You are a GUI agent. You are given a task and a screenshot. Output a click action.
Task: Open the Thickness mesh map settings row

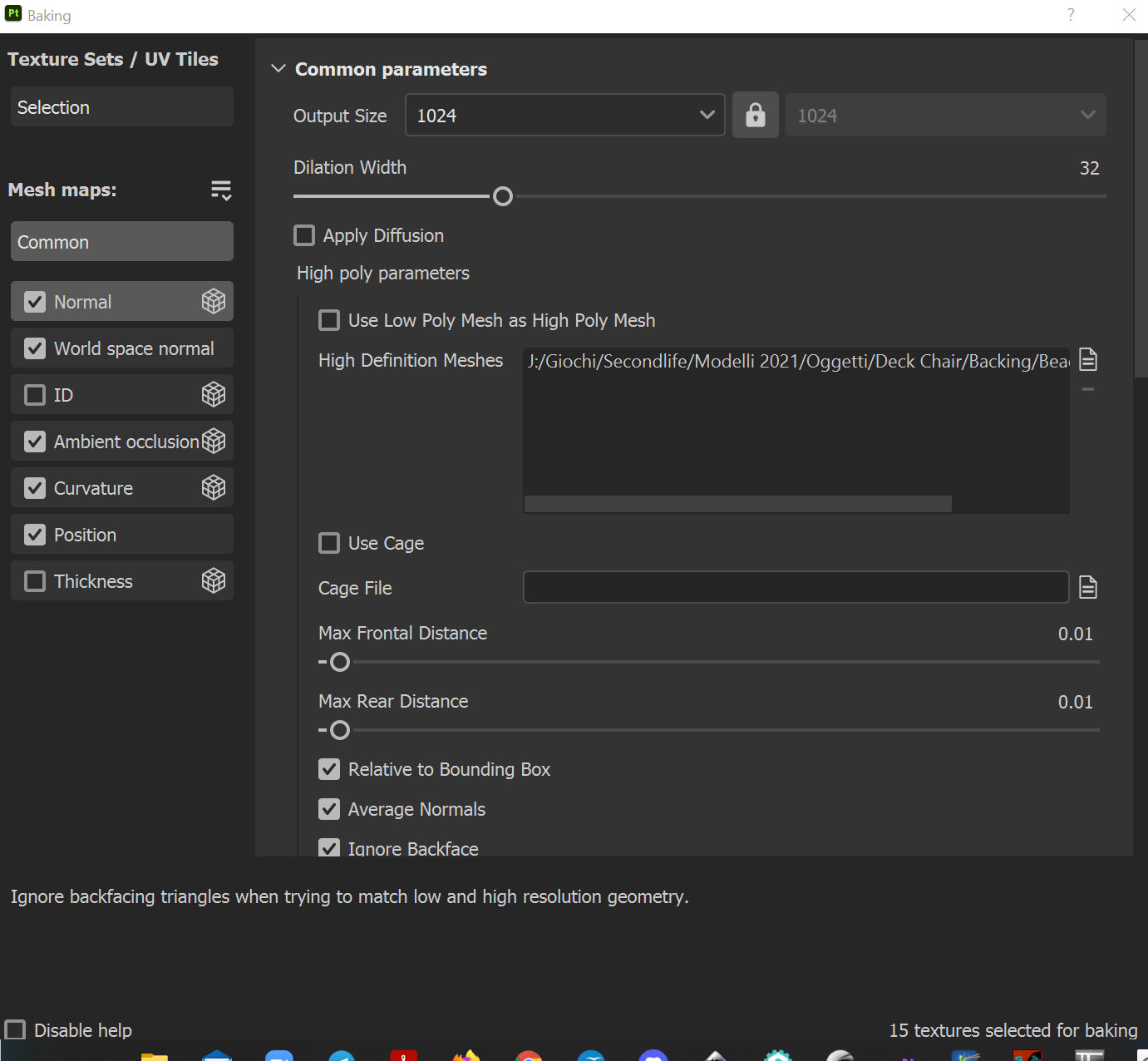click(122, 580)
